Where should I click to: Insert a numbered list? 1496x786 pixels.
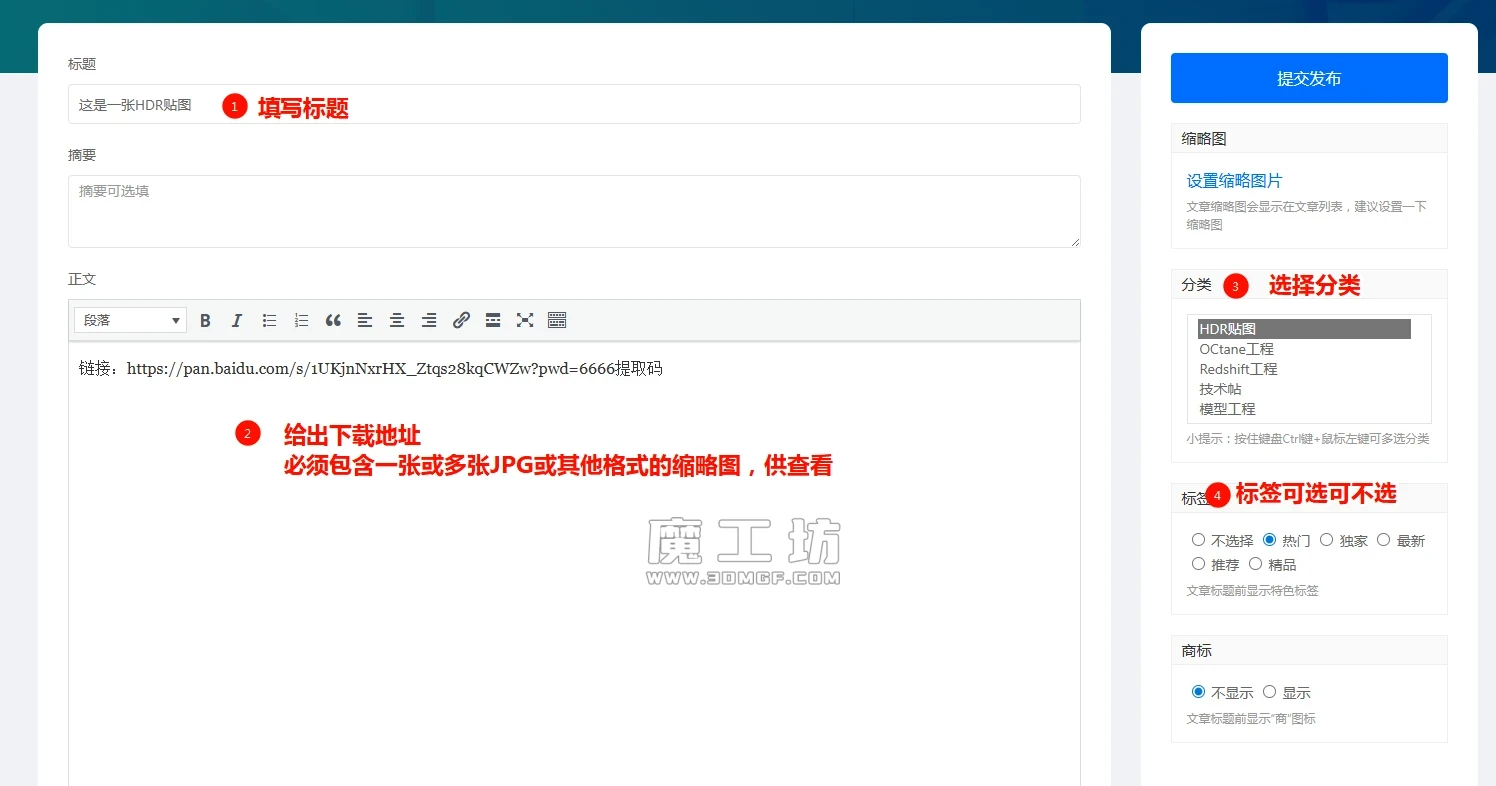(301, 320)
